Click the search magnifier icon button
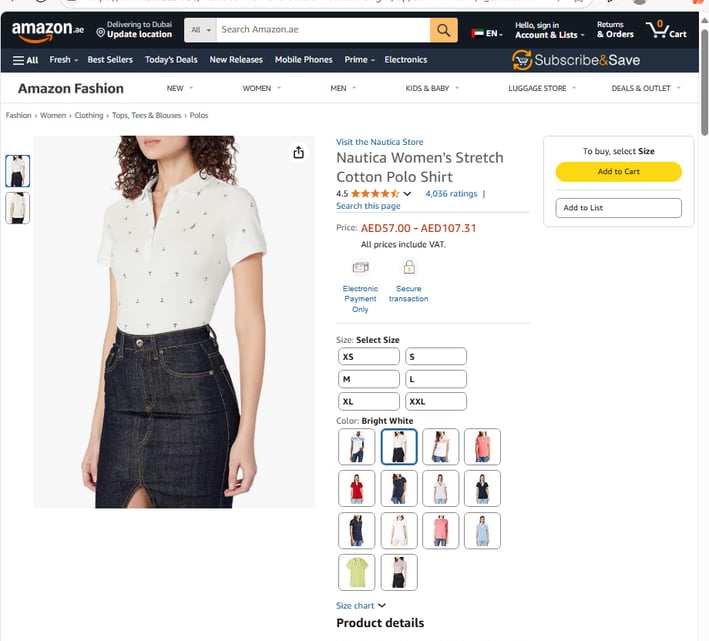Image resolution: width=709 pixels, height=641 pixels. click(x=444, y=30)
